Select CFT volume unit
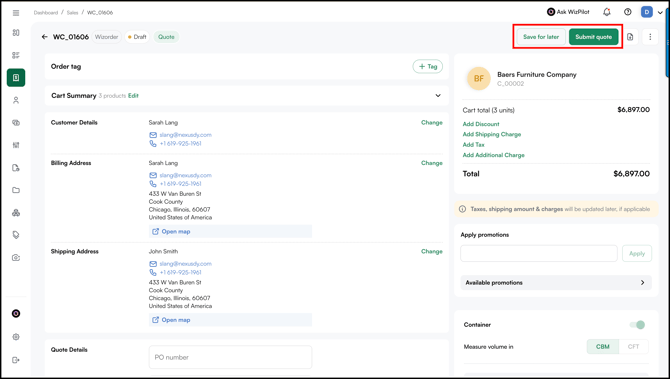The width and height of the screenshot is (670, 379). point(633,347)
